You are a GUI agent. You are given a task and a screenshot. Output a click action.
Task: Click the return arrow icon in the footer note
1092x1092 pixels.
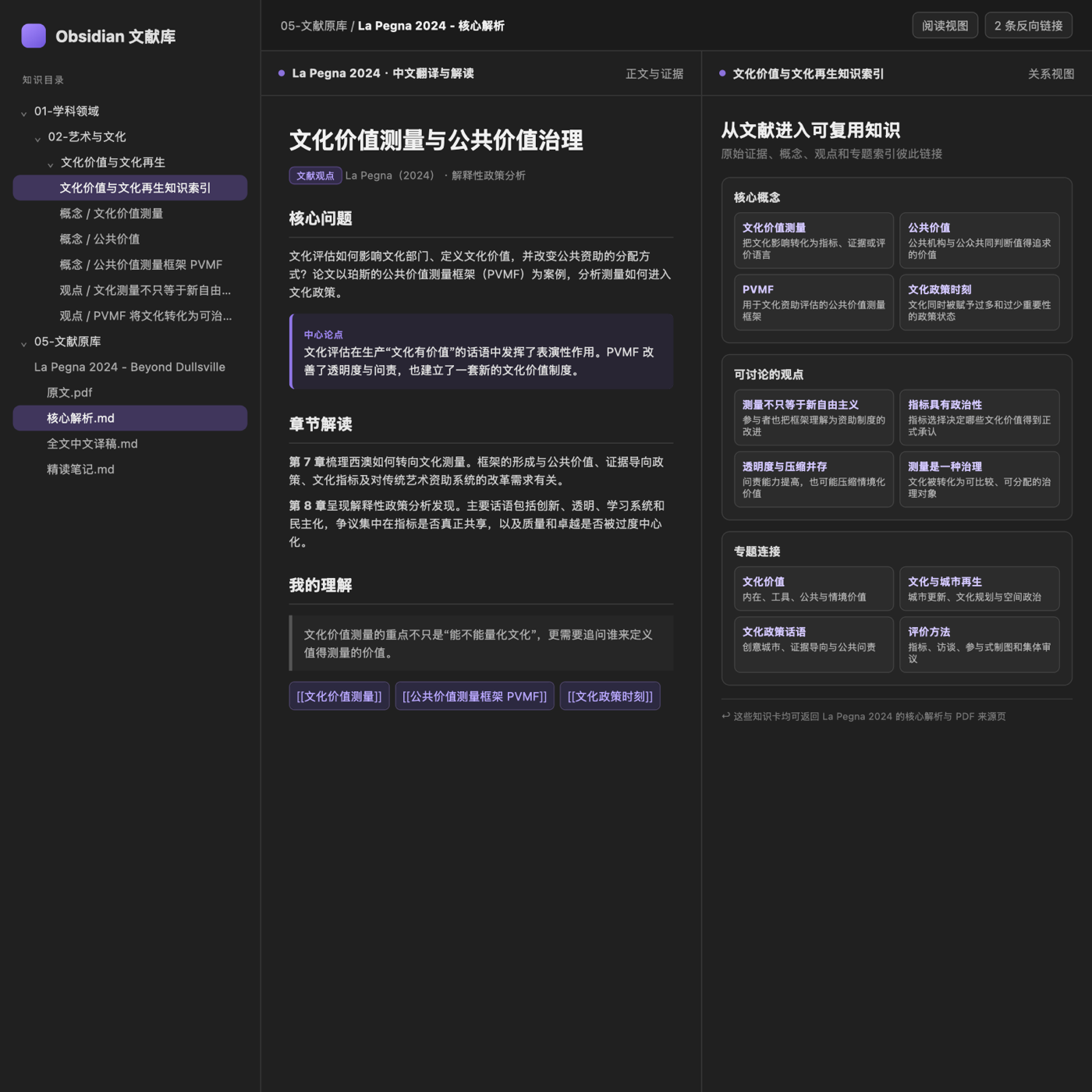(x=725, y=716)
